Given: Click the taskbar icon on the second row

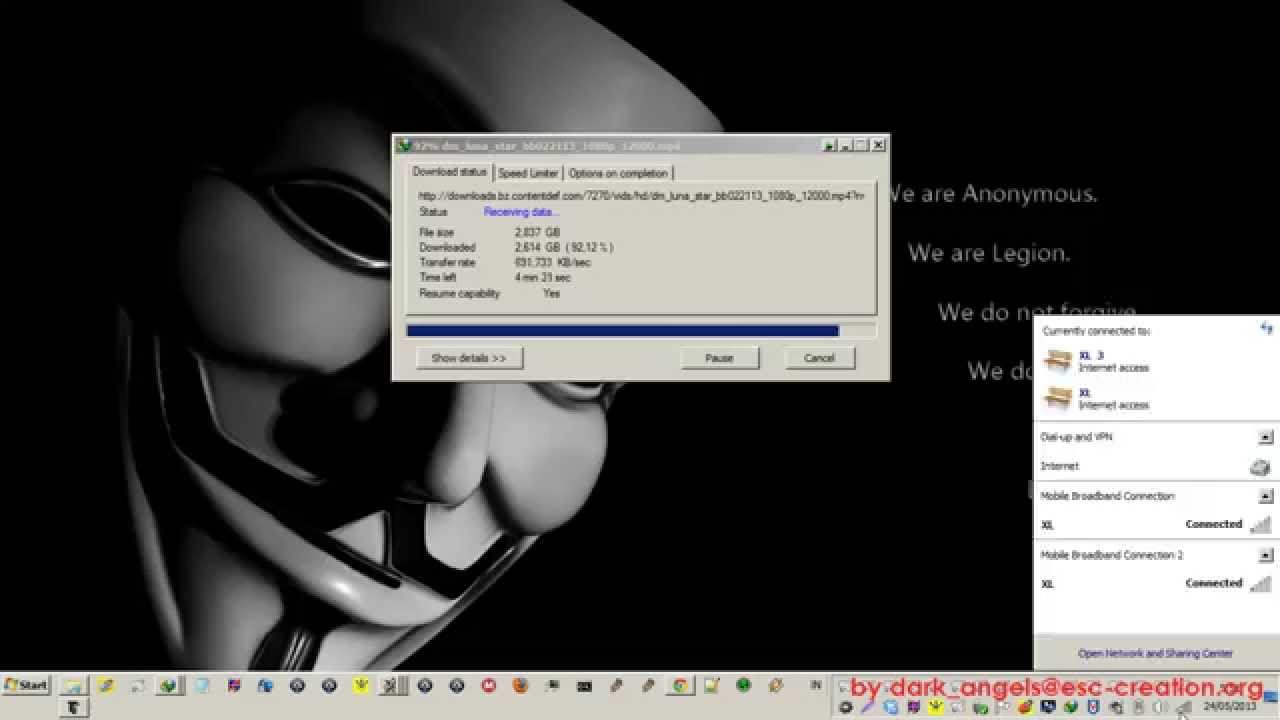Looking at the screenshot, I should (74, 708).
